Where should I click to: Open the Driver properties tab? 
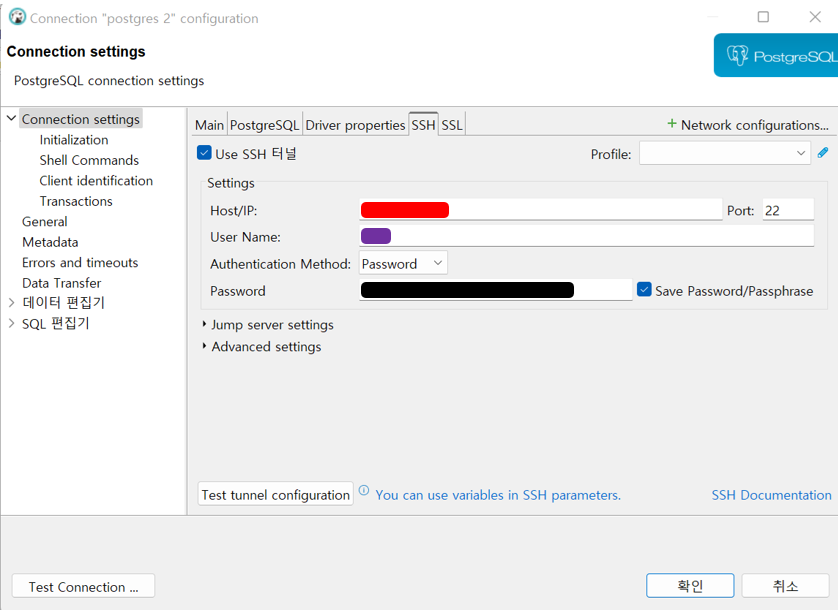(355, 125)
